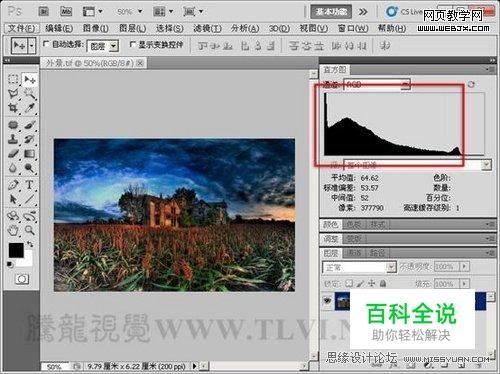Open the 填充 fill slider arrow

tap(464, 284)
